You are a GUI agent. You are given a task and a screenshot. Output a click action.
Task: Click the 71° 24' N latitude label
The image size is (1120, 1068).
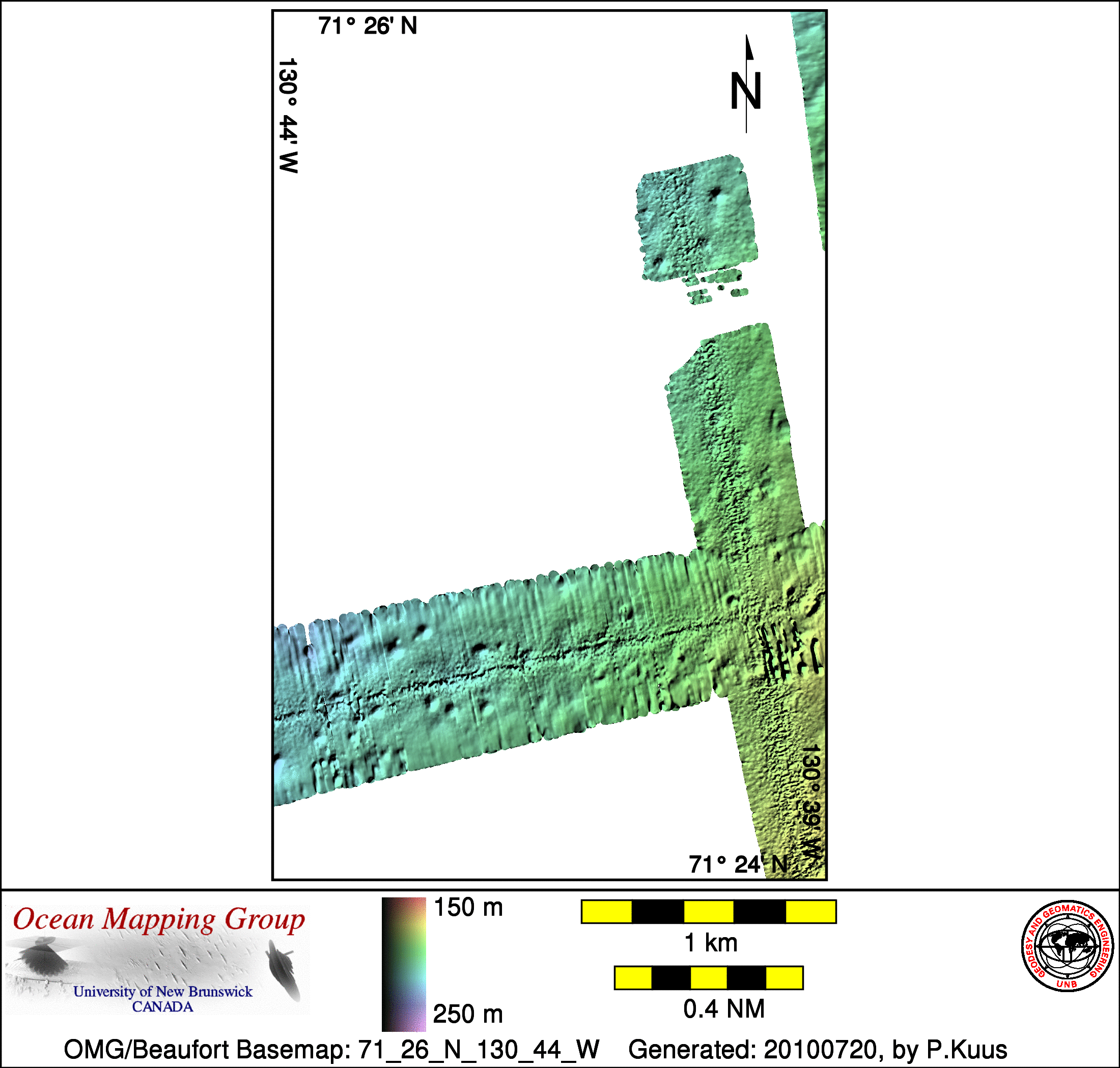(738, 864)
